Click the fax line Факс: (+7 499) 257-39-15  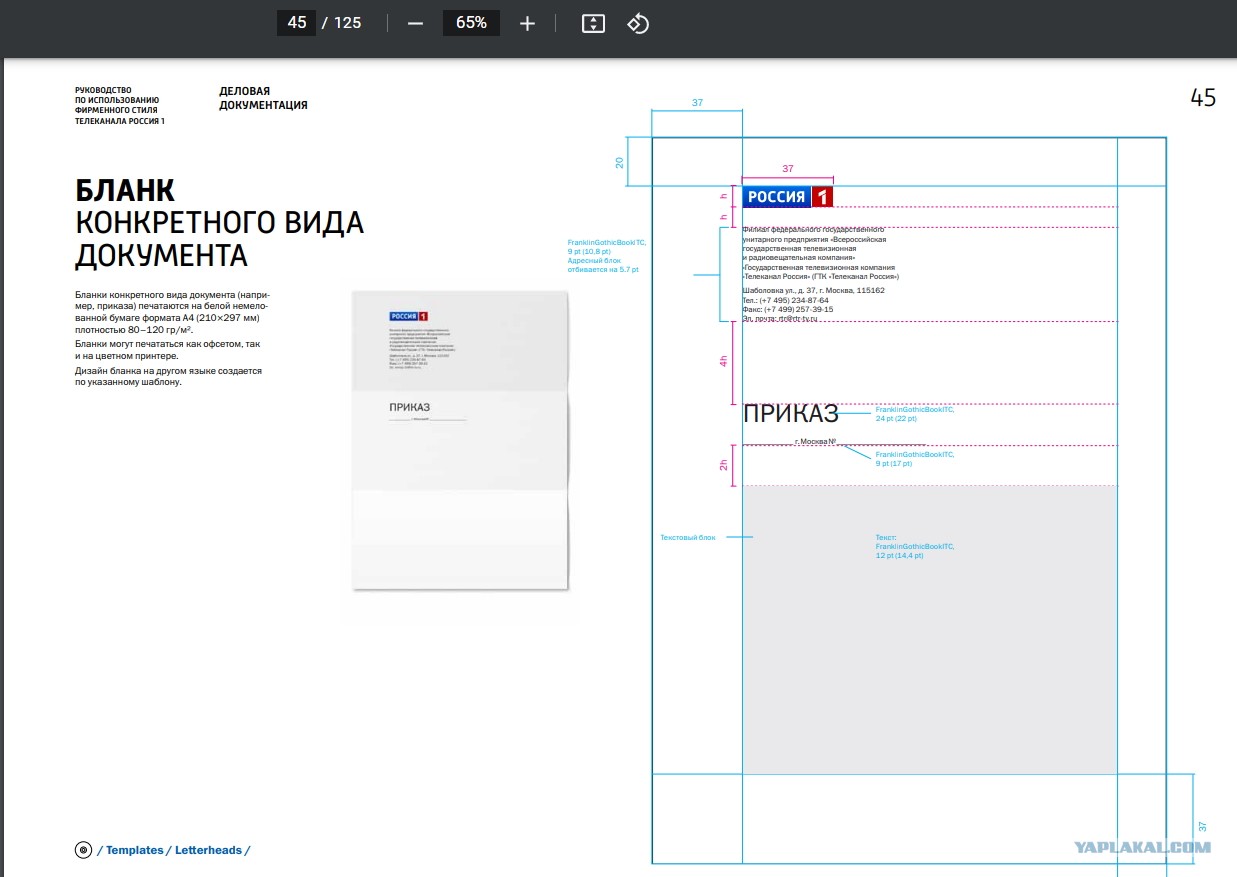[x=787, y=309]
